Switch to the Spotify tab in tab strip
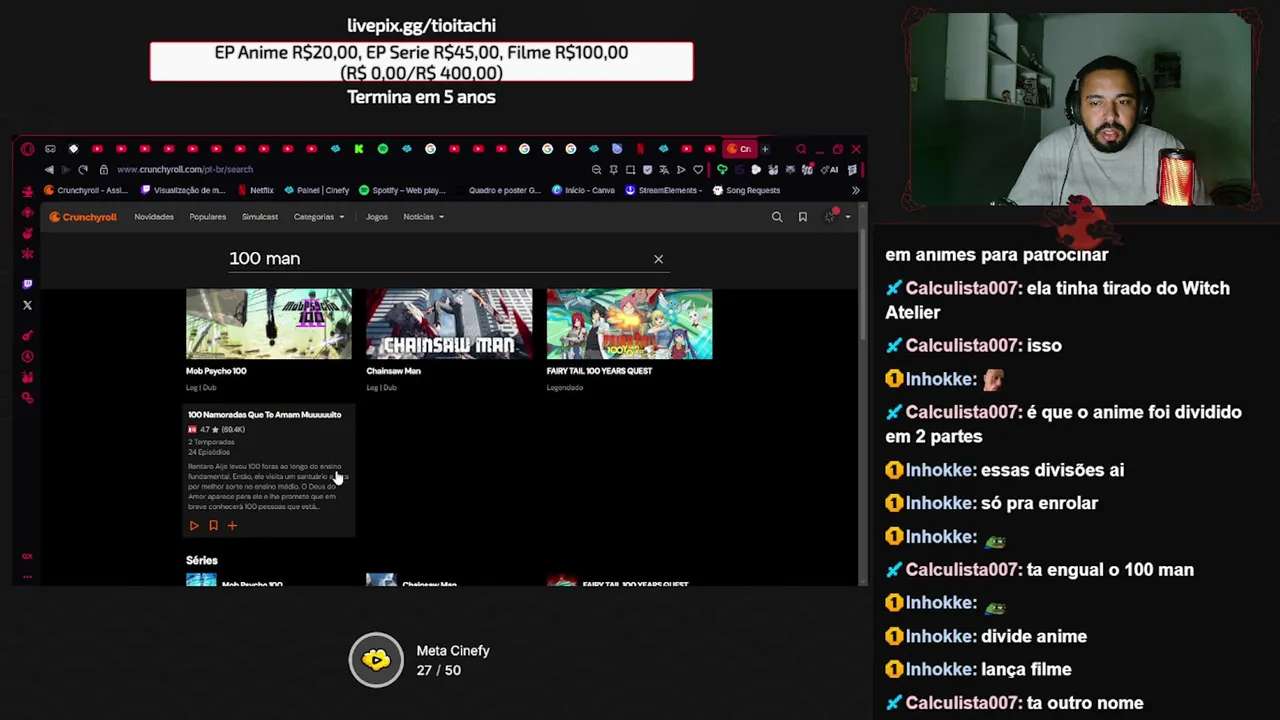Screen dimensions: 1280x720 [382, 149]
